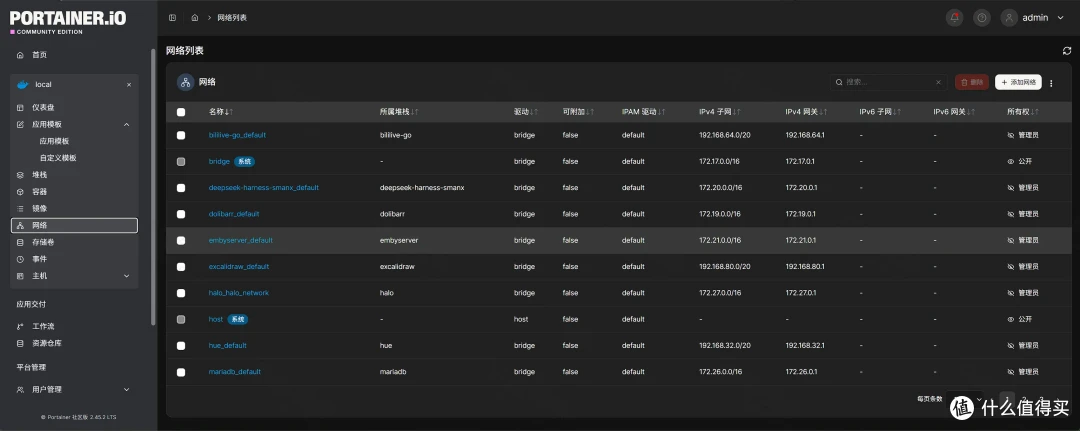This screenshot has height=431, width=1080.
Task: Click the Docker whale icon for local
Action: 23,85
